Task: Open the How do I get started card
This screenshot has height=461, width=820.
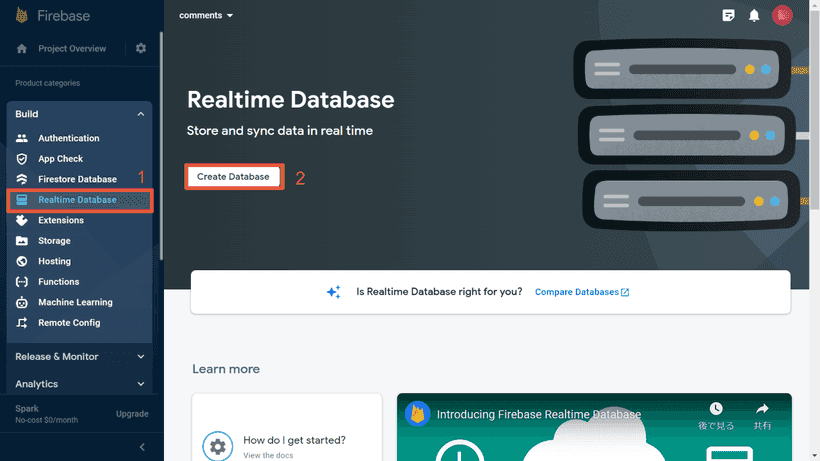Action: (x=287, y=427)
